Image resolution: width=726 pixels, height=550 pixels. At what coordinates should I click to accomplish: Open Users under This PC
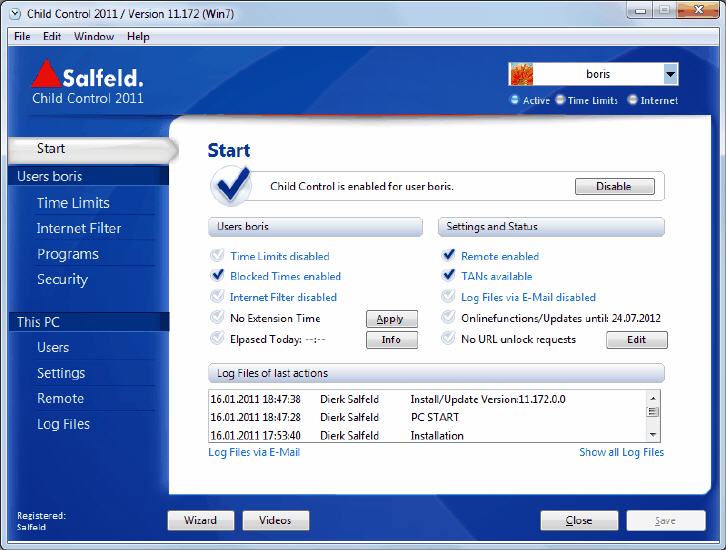point(53,347)
